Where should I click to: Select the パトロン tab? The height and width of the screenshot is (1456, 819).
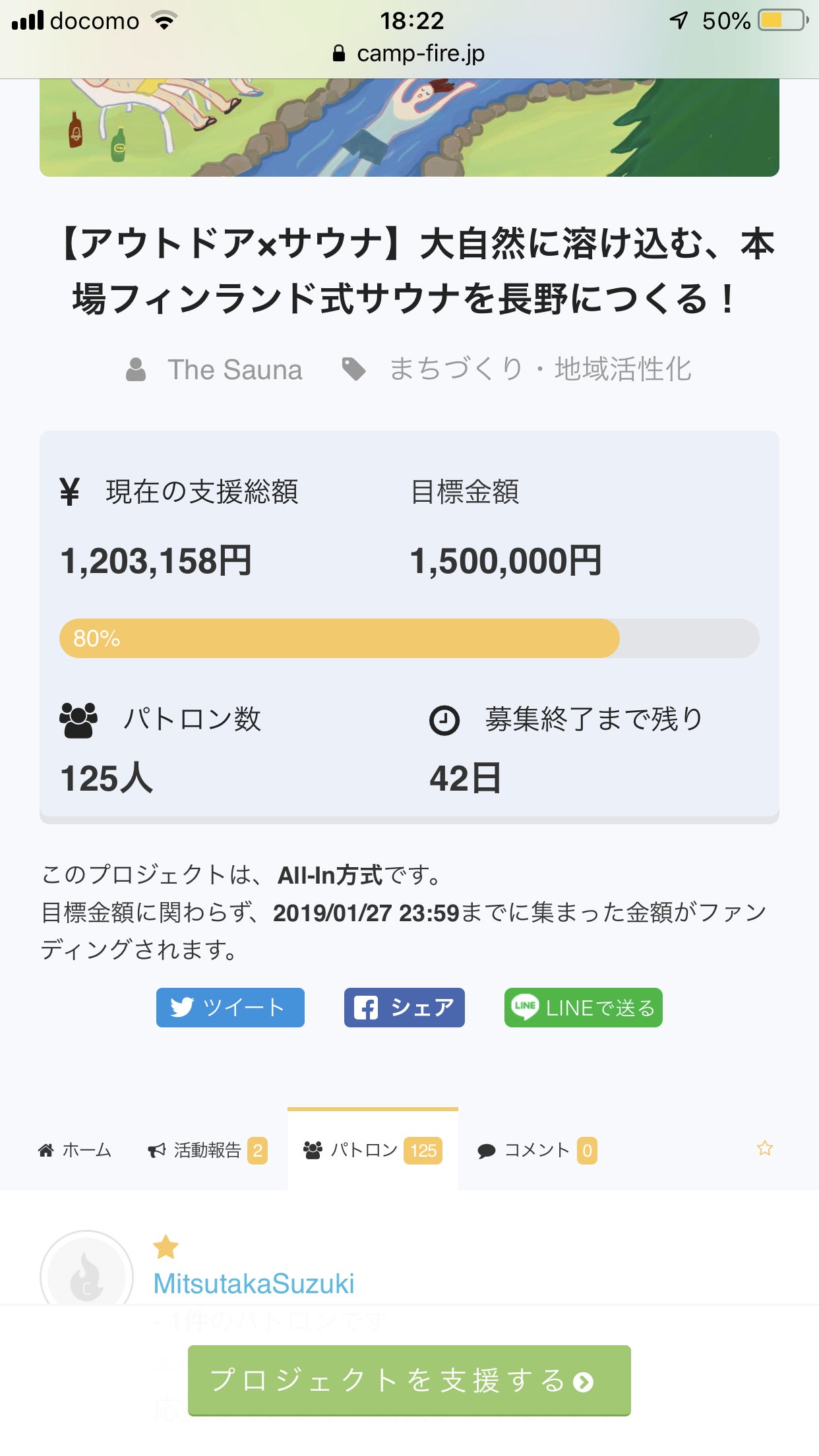click(x=373, y=1150)
